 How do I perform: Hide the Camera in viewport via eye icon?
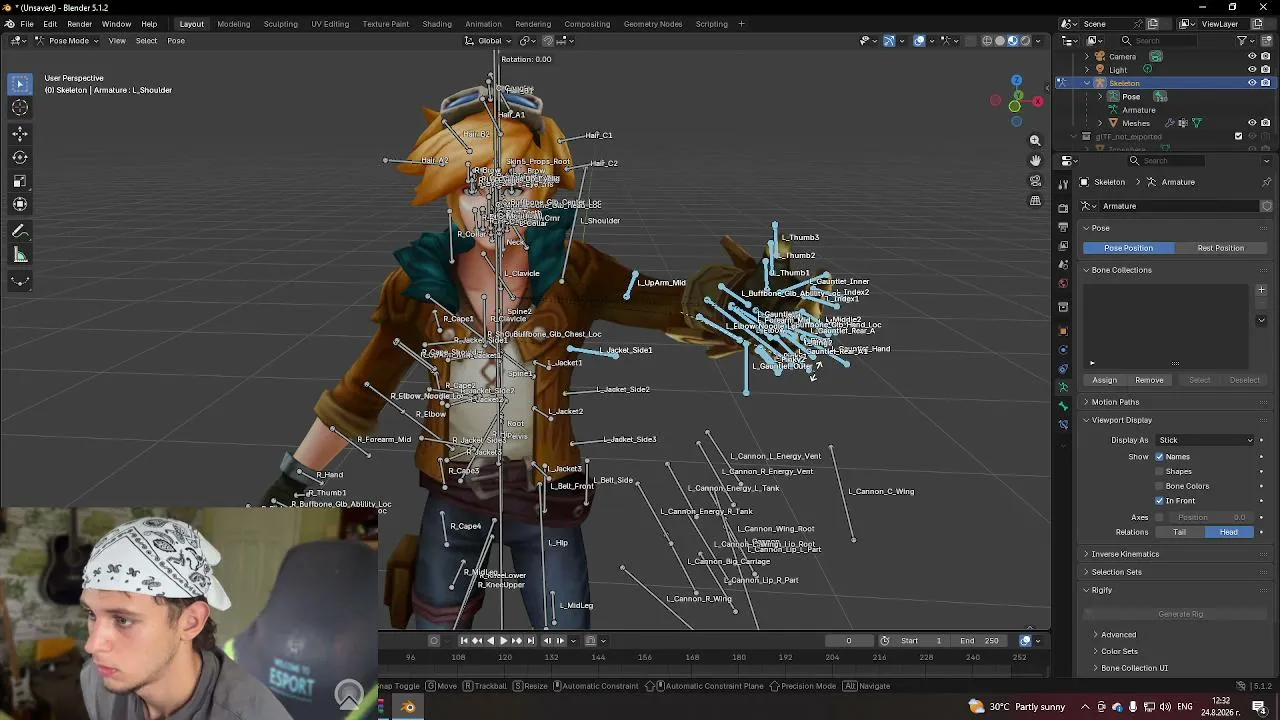click(x=1252, y=57)
